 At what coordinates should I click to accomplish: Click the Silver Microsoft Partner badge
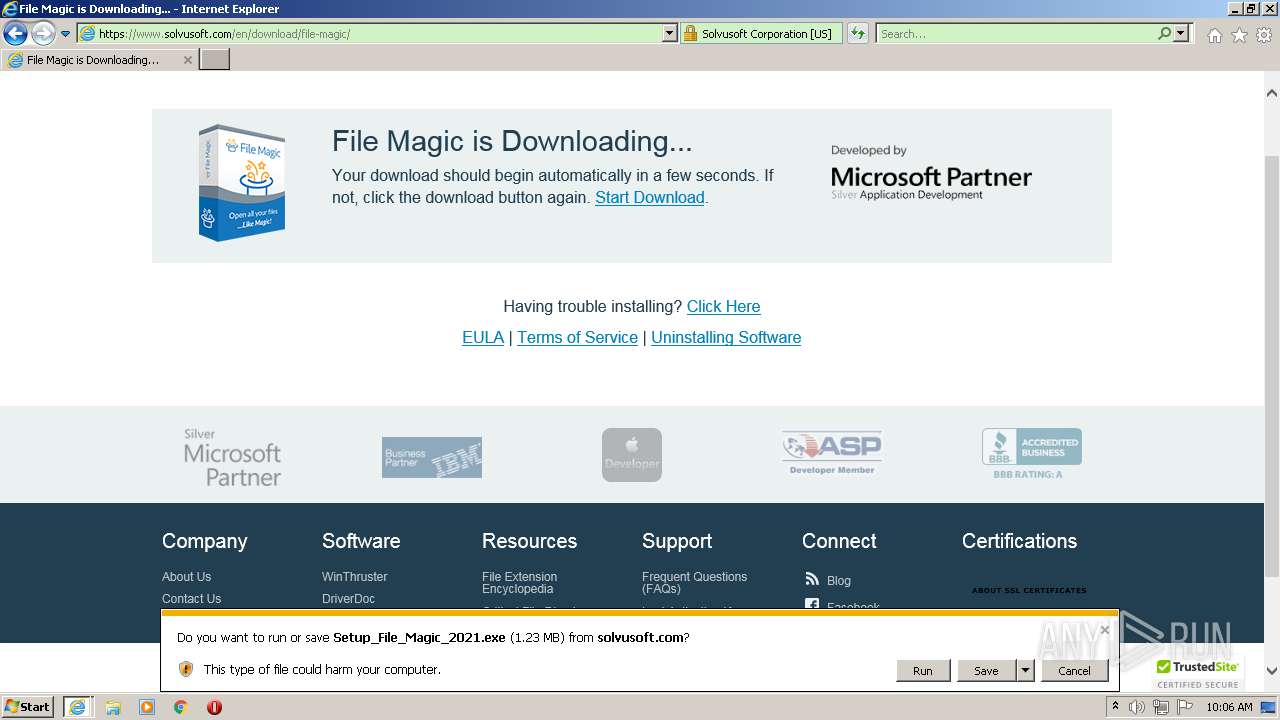pyautogui.click(x=232, y=457)
